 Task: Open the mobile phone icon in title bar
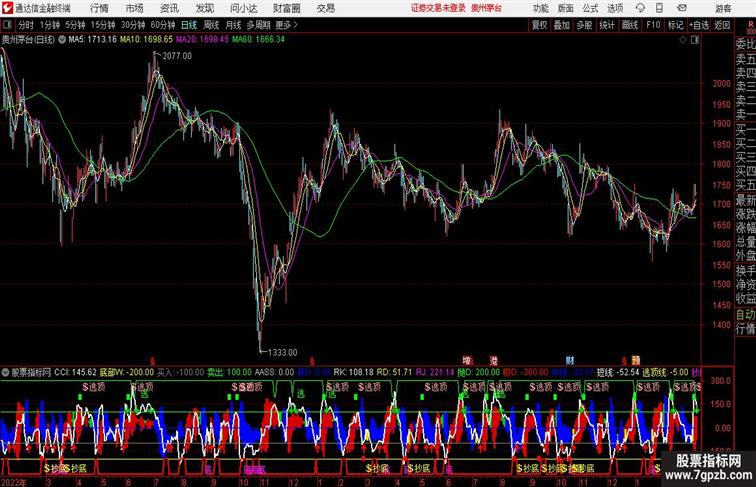point(659,8)
